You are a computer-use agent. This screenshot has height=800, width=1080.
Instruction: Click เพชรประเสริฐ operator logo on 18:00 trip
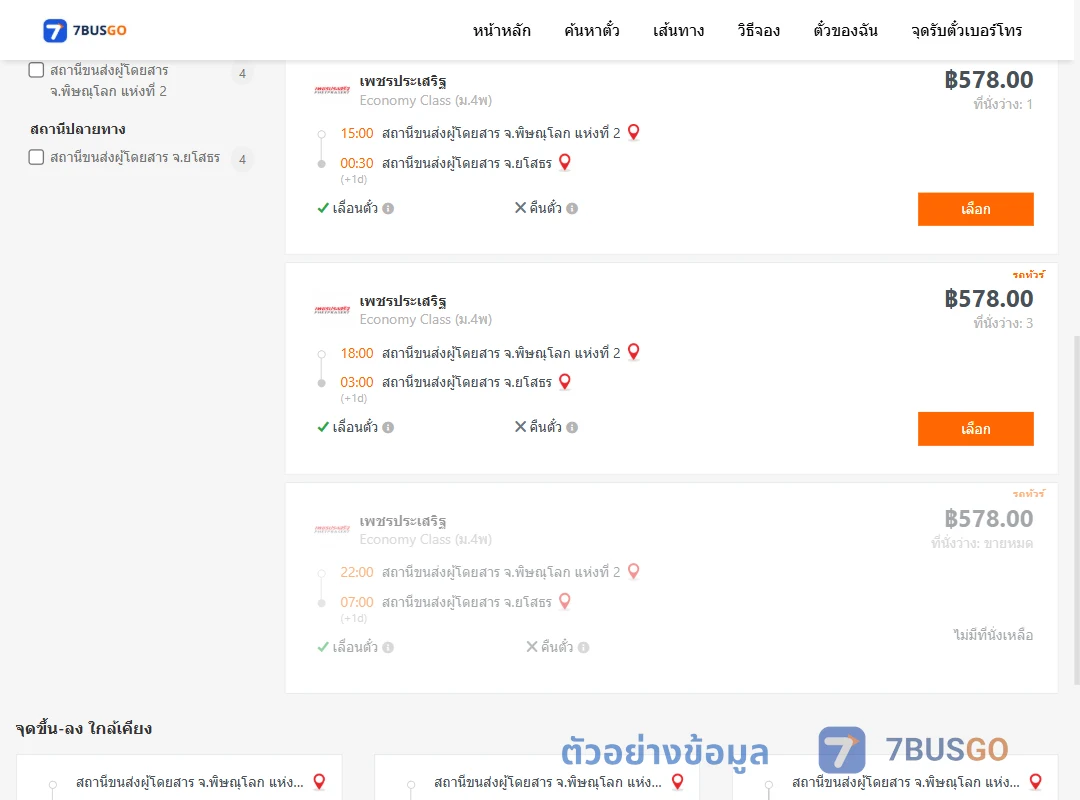332,309
